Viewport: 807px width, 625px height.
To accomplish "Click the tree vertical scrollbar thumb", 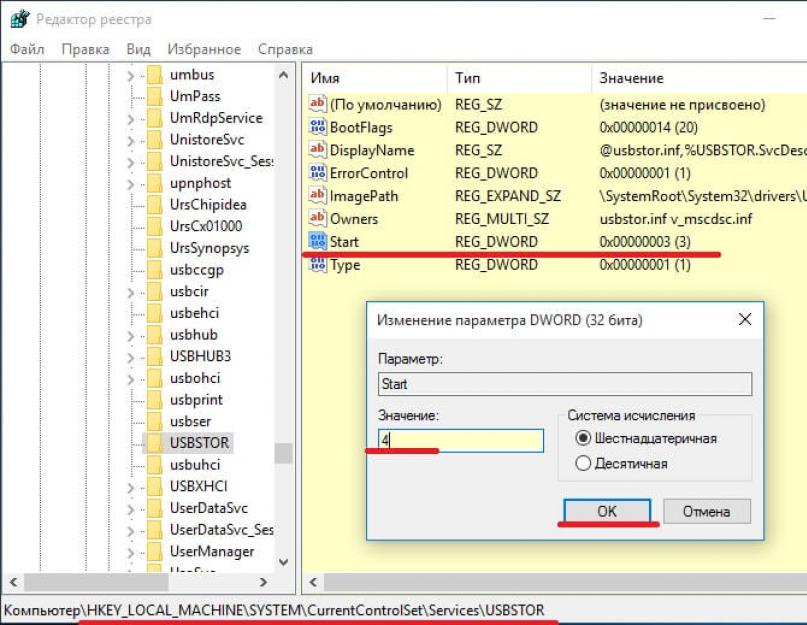I will (x=283, y=454).
